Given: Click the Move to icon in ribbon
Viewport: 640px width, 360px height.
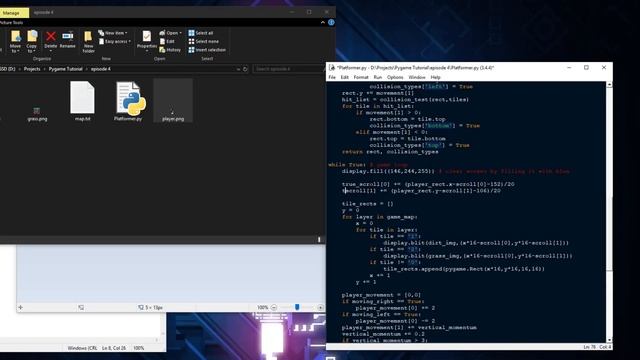Looking at the screenshot, I should pos(15,41).
